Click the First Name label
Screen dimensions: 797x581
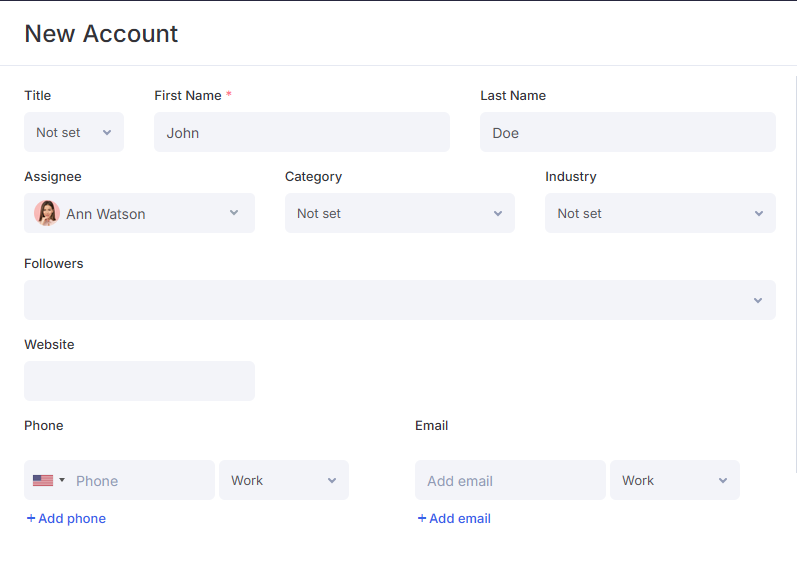coord(188,96)
